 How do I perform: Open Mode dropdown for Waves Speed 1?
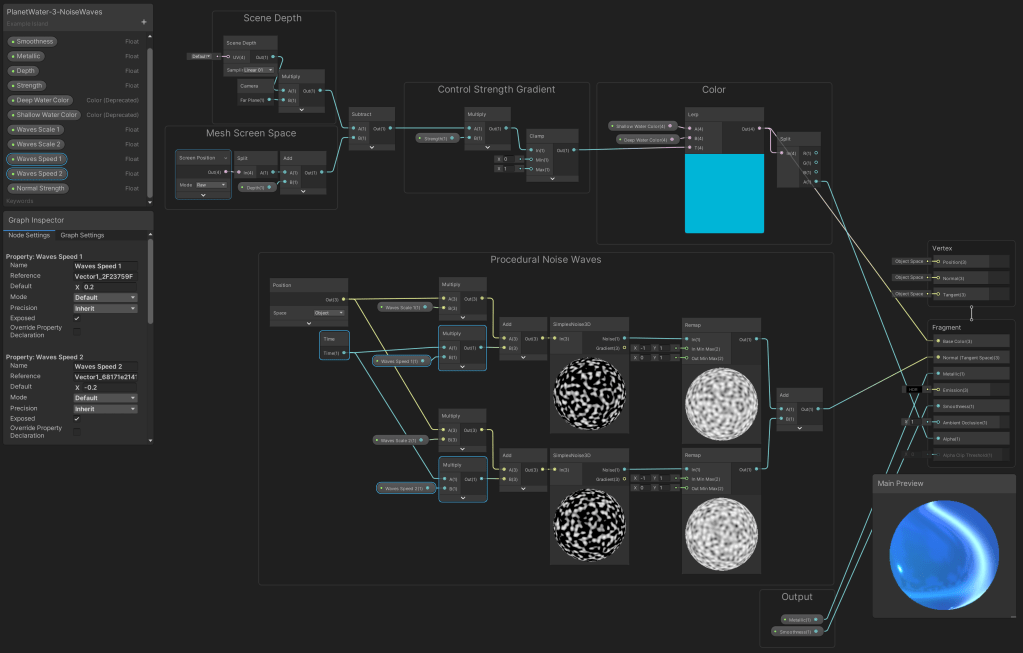[105, 298]
